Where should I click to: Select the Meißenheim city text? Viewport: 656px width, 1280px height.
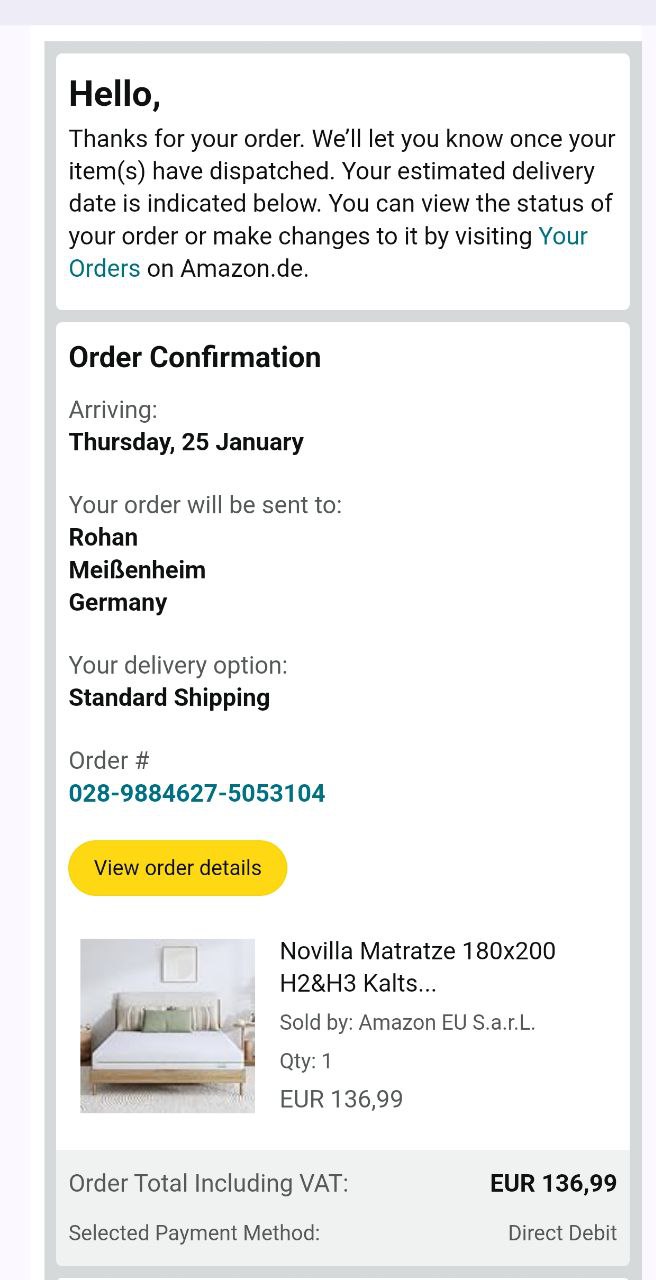tap(137, 570)
